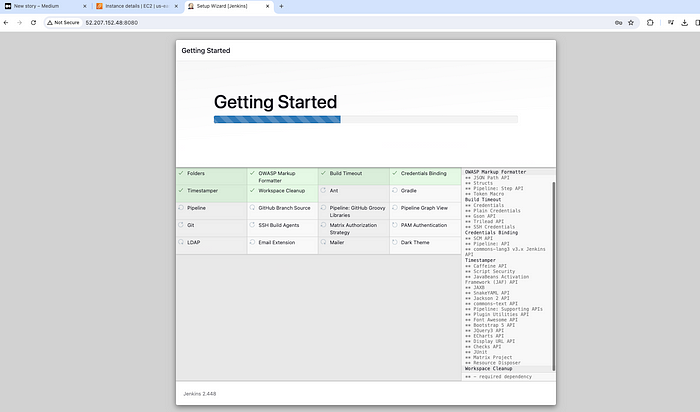This screenshot has width=700, height=412.
Task: Click the SSH Build Agents spinner icon
Action: click(x=252, y=225)
